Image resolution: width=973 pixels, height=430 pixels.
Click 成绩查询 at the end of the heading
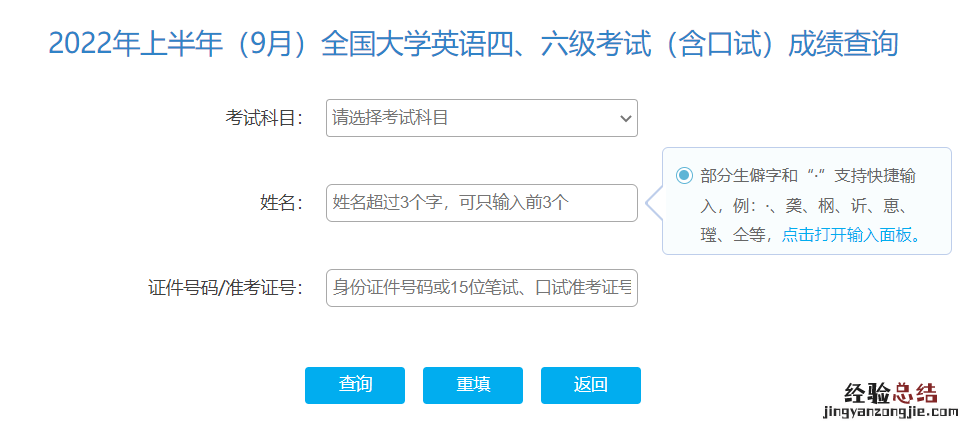(842, 45)
